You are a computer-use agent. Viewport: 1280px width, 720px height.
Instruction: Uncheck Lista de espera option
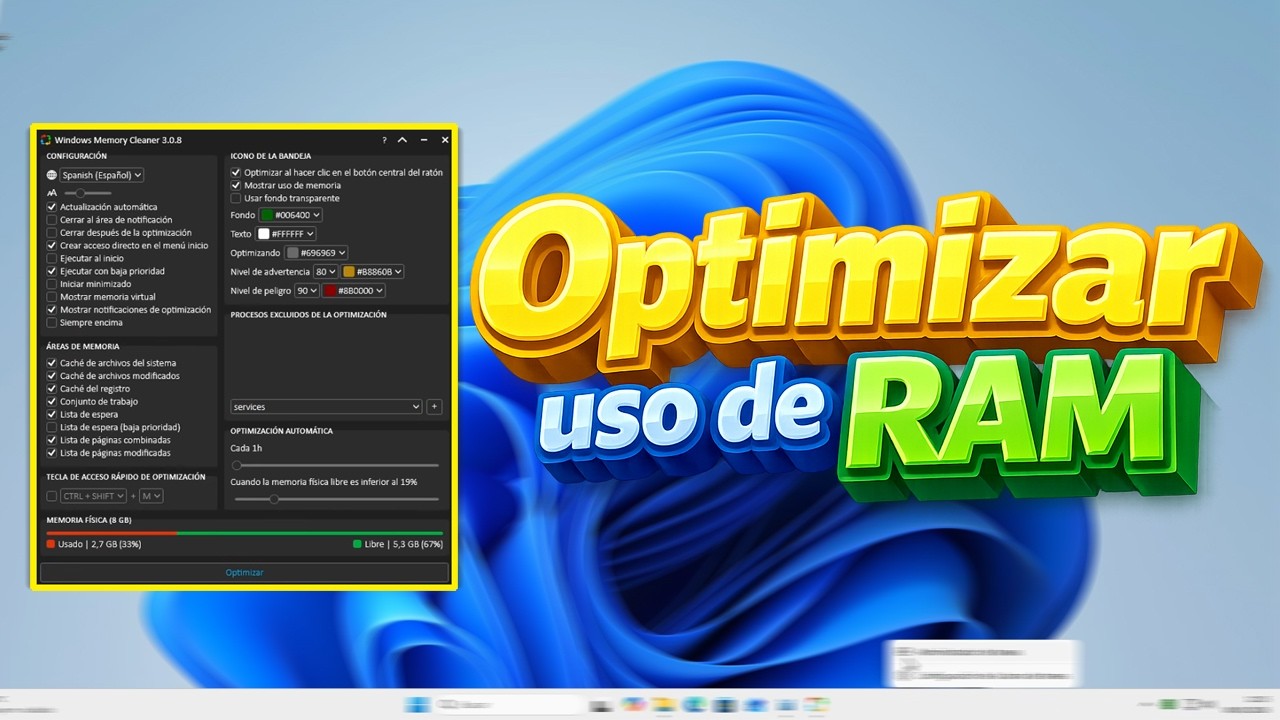52,414
